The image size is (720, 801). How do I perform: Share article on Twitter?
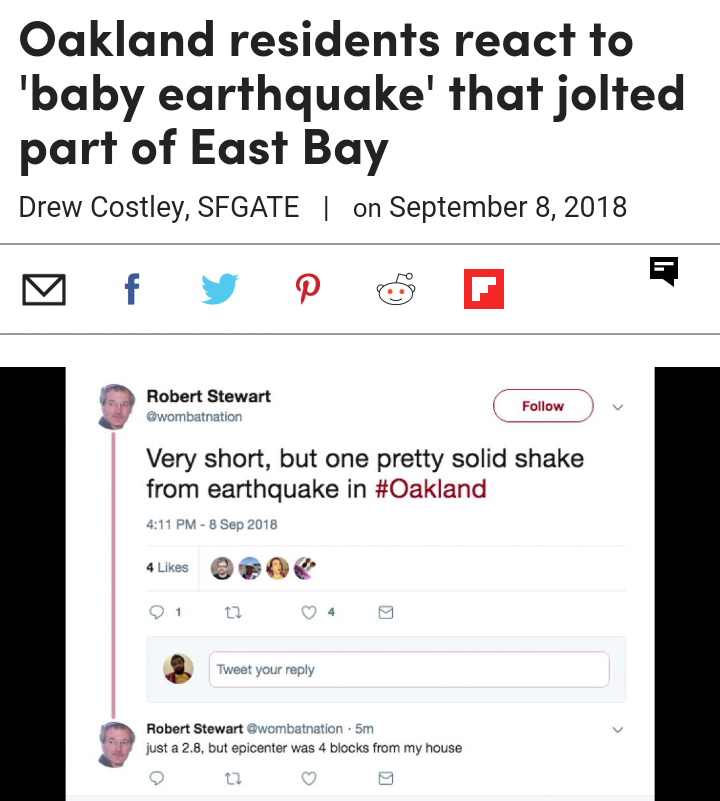[219, 290]
